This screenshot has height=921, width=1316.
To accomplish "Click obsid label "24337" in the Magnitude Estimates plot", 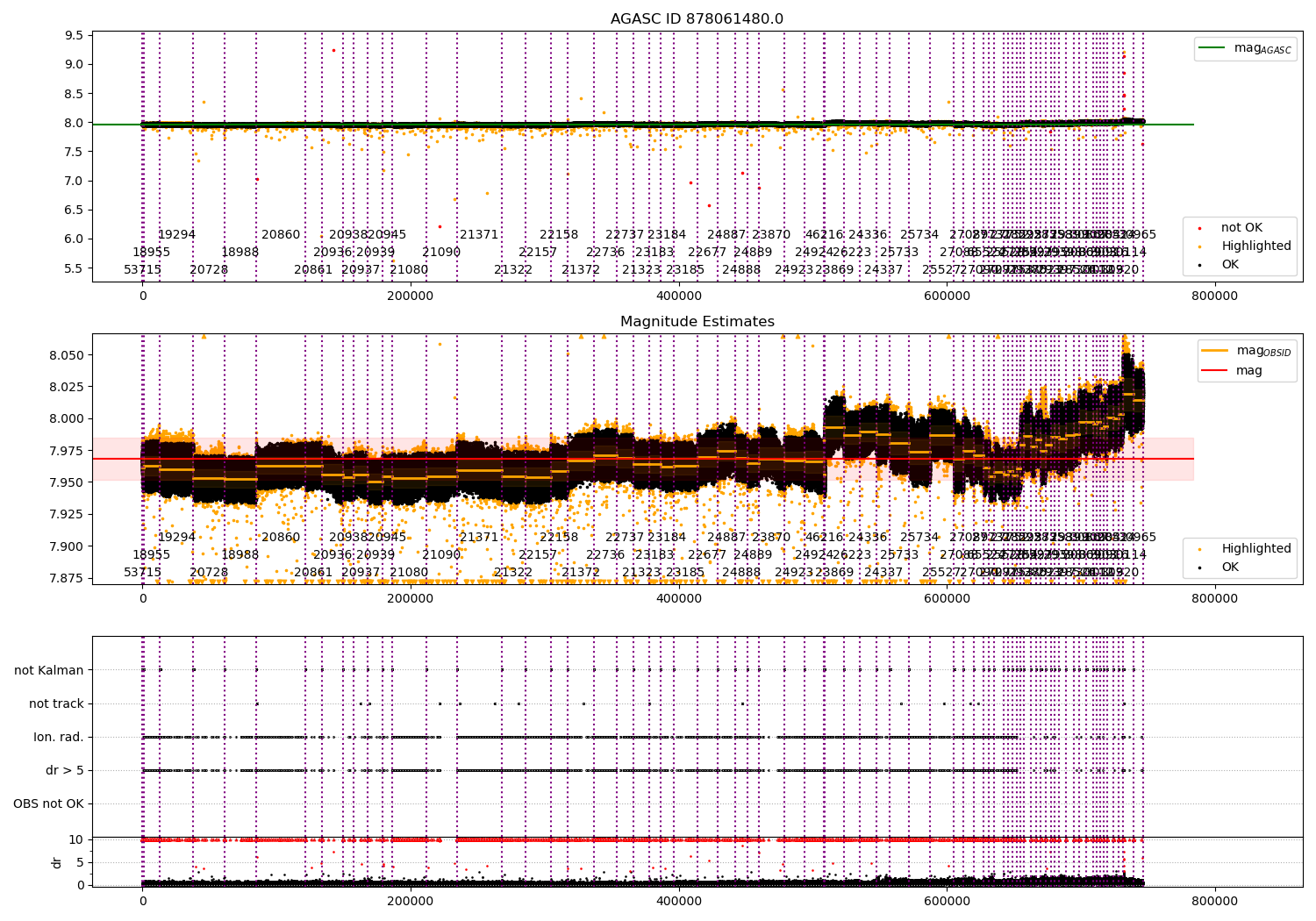I will click(x=883, y=573).
